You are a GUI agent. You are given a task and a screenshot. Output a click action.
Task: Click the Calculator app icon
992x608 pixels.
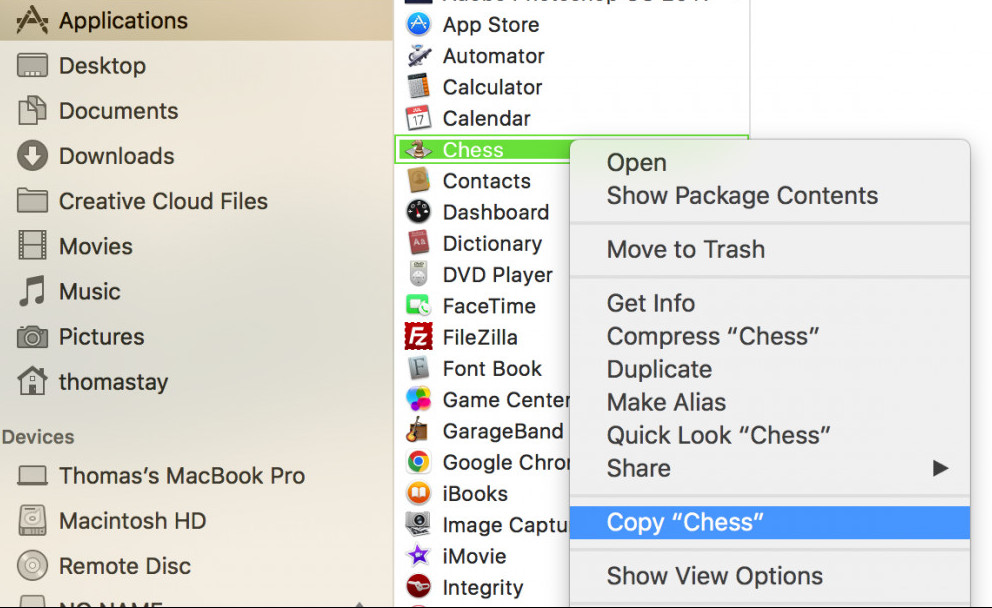[418, 87]
